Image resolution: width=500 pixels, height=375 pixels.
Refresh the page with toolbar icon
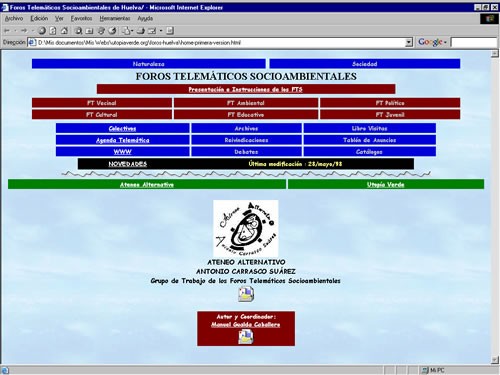[x=53, y=31]
